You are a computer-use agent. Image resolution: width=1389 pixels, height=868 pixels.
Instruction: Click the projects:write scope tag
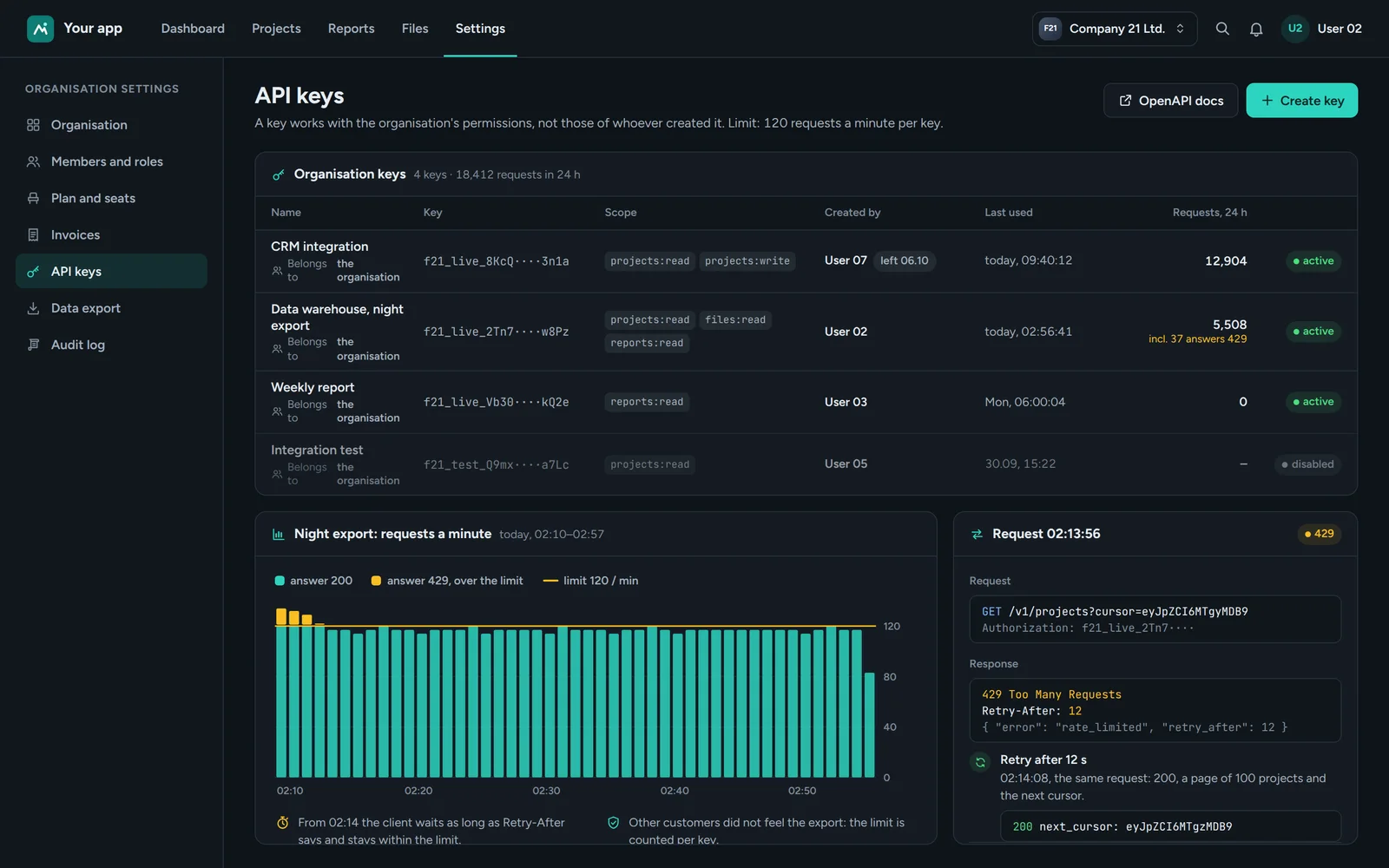coord(747,261)
